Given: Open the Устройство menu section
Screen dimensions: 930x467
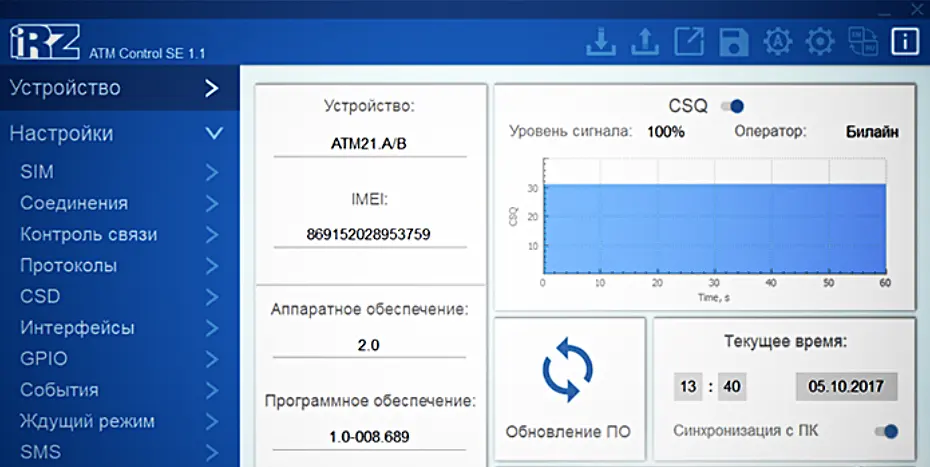Looking at the screenshot, I should click(x=120, y=88).
